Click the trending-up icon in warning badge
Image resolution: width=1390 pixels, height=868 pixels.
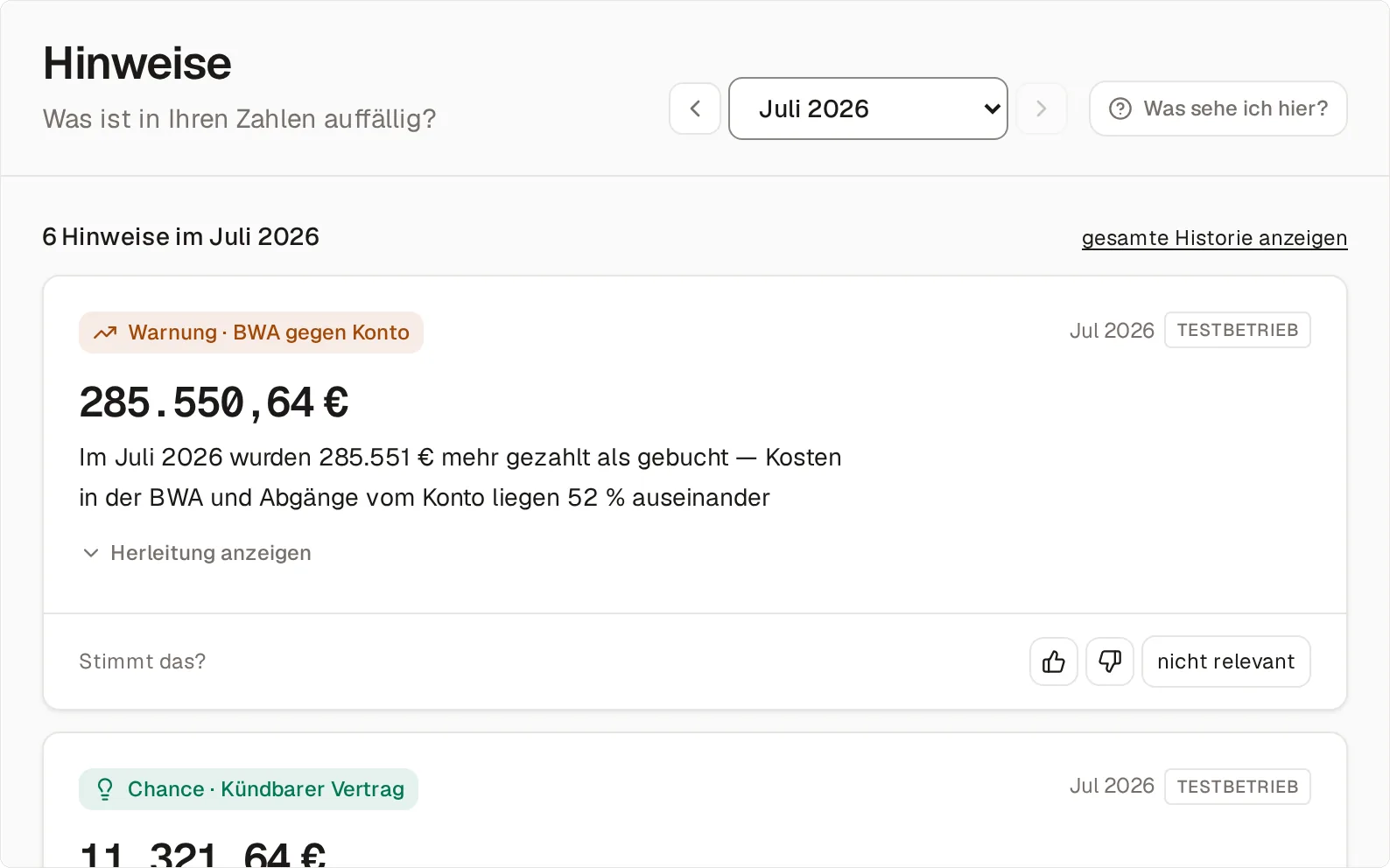point(105,332)
